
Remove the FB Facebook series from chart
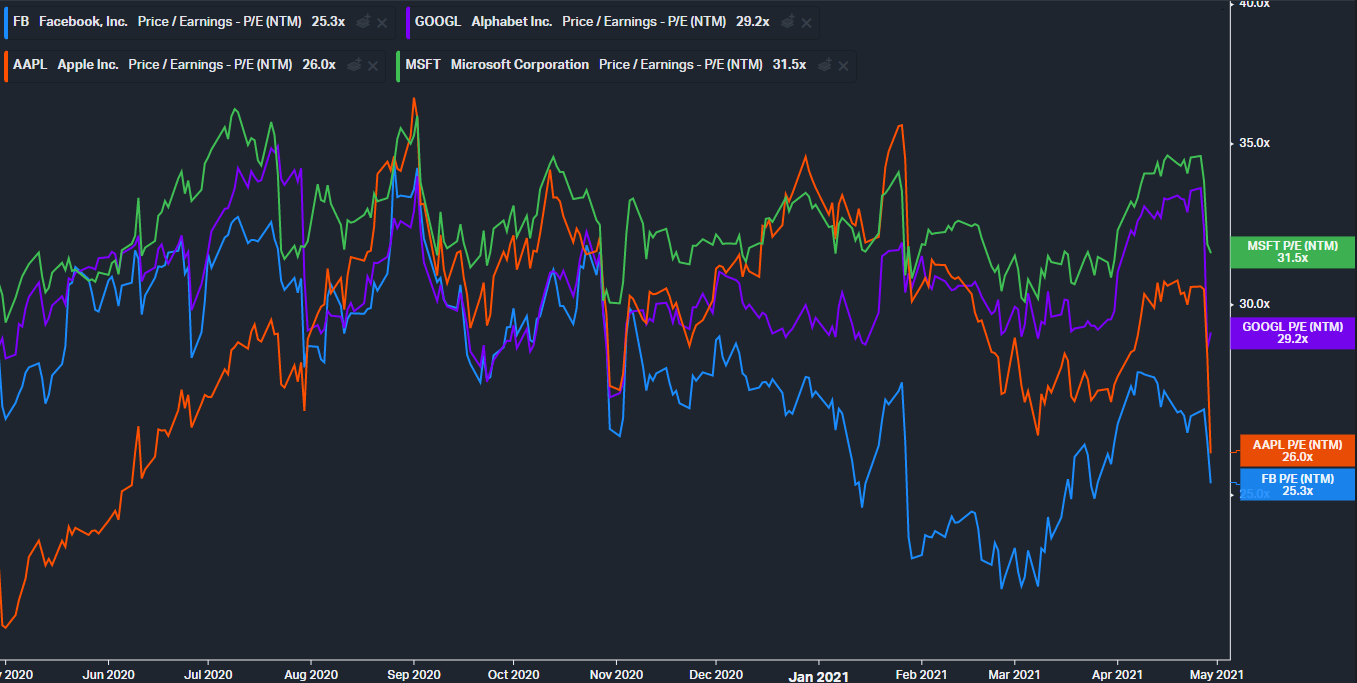(x=382, y=22)
